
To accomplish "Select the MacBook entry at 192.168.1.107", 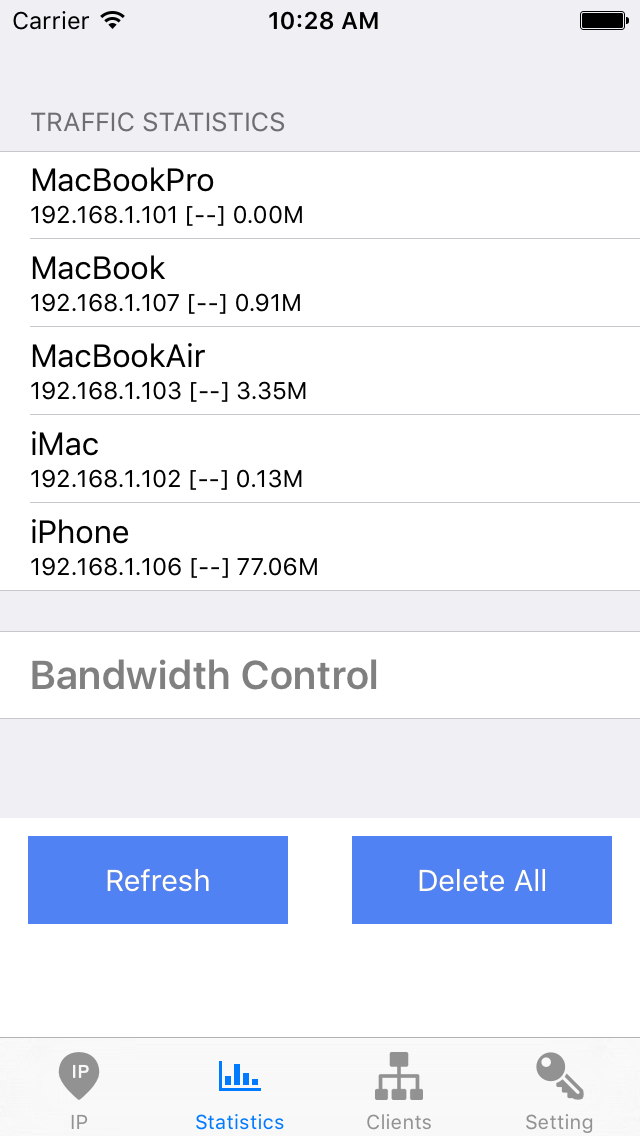I will click(320, 284).
